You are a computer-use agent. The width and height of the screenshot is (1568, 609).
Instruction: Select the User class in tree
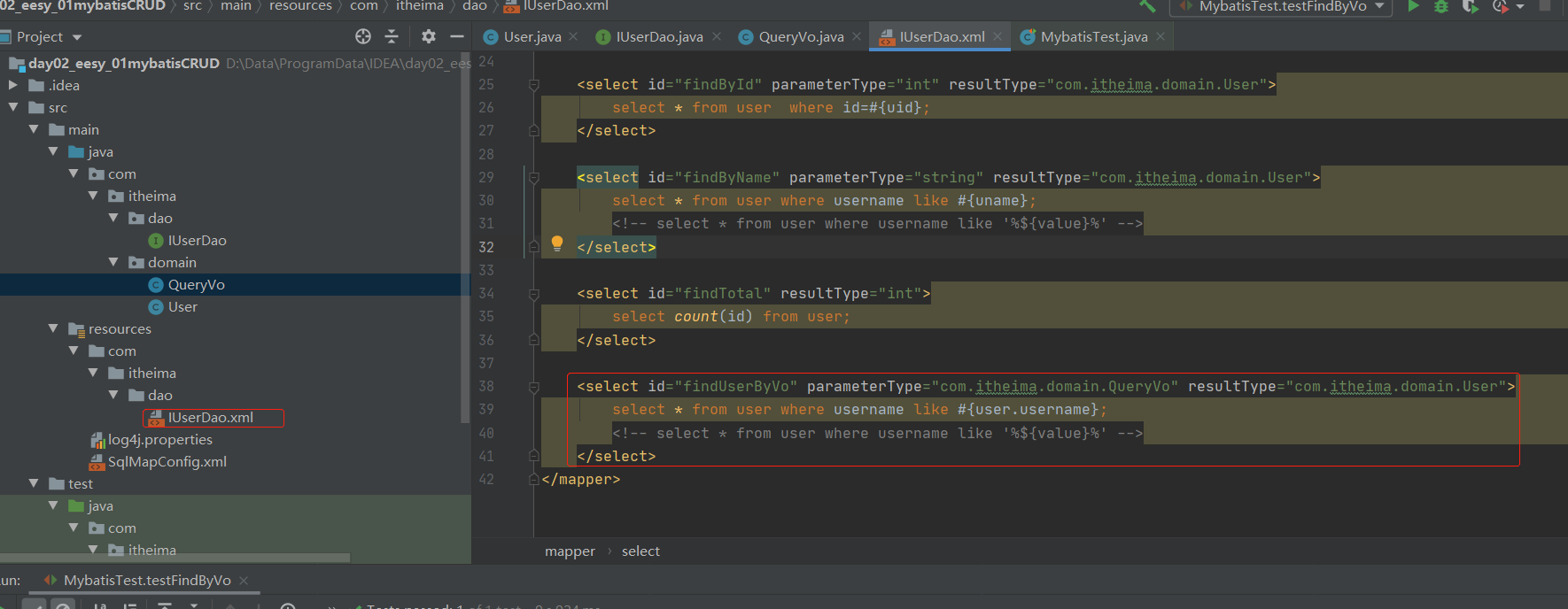(x=173, y=306)
